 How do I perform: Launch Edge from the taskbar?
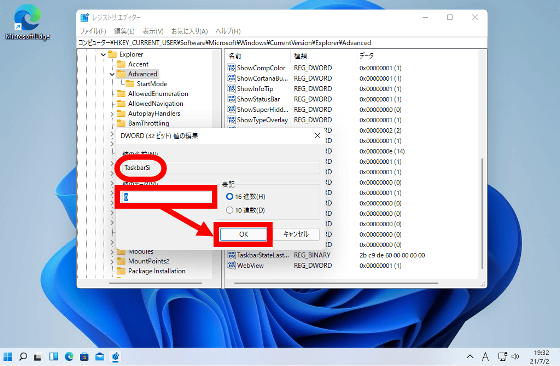click(69, 357)
